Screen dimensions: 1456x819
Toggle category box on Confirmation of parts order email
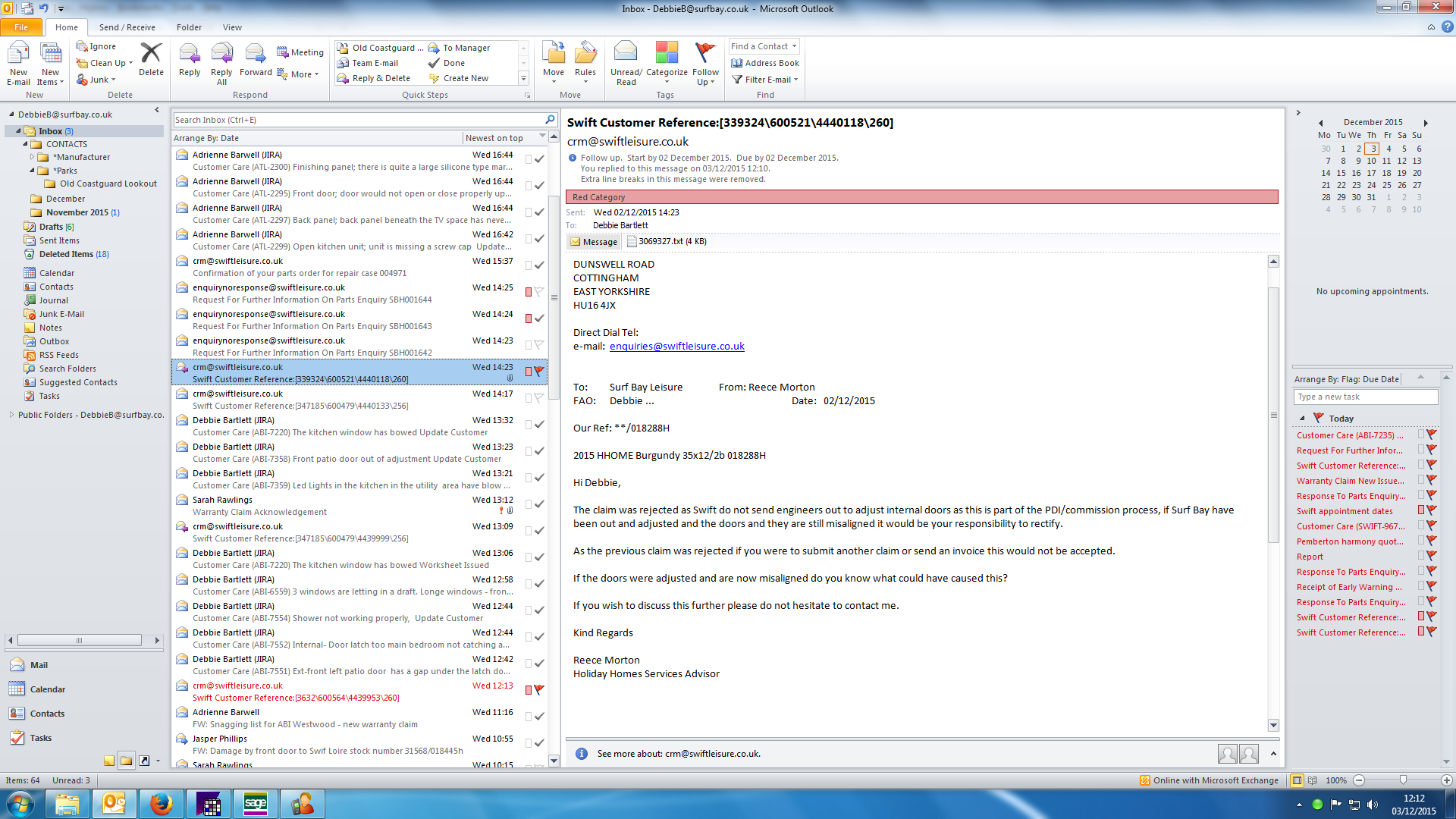[x=529, y=265]
